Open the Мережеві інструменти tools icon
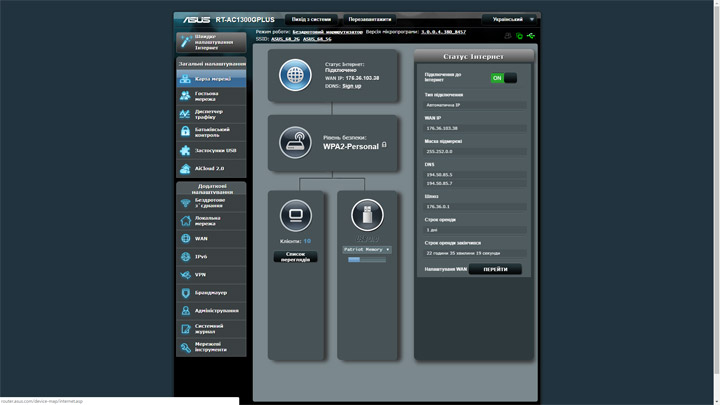This screenshot has height=405, width=720. [186, 347]
